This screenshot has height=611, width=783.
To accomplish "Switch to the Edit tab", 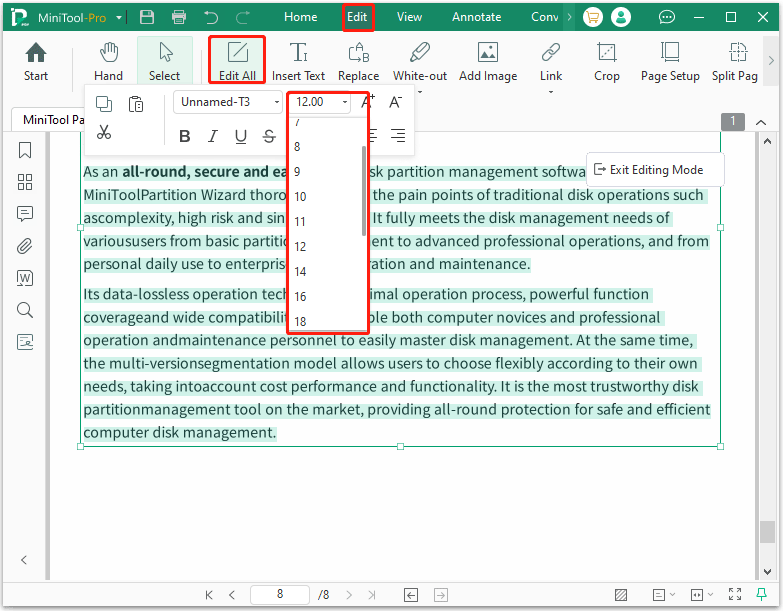I will (357, 17).
